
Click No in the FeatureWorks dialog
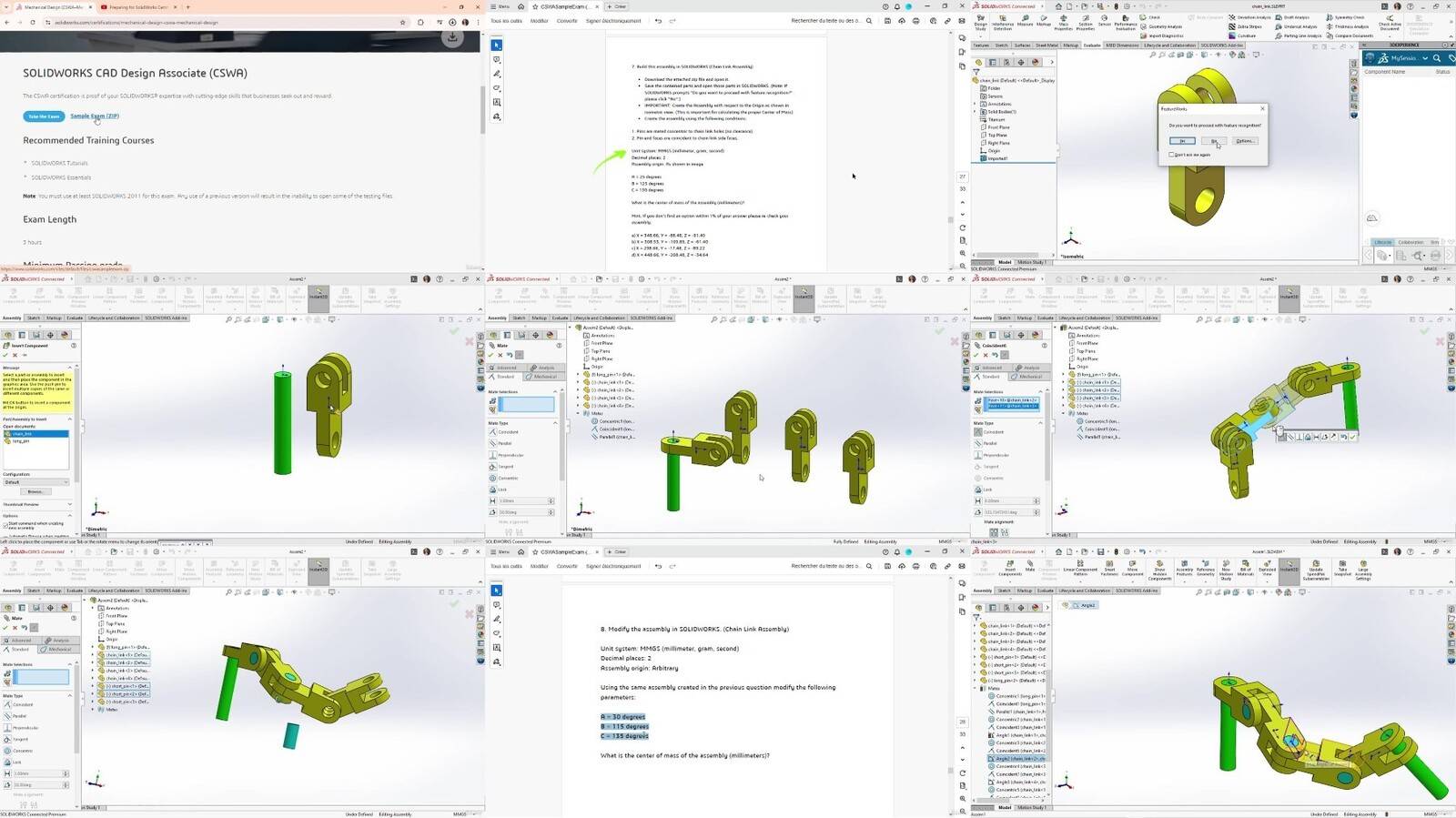pos(1213,140)
